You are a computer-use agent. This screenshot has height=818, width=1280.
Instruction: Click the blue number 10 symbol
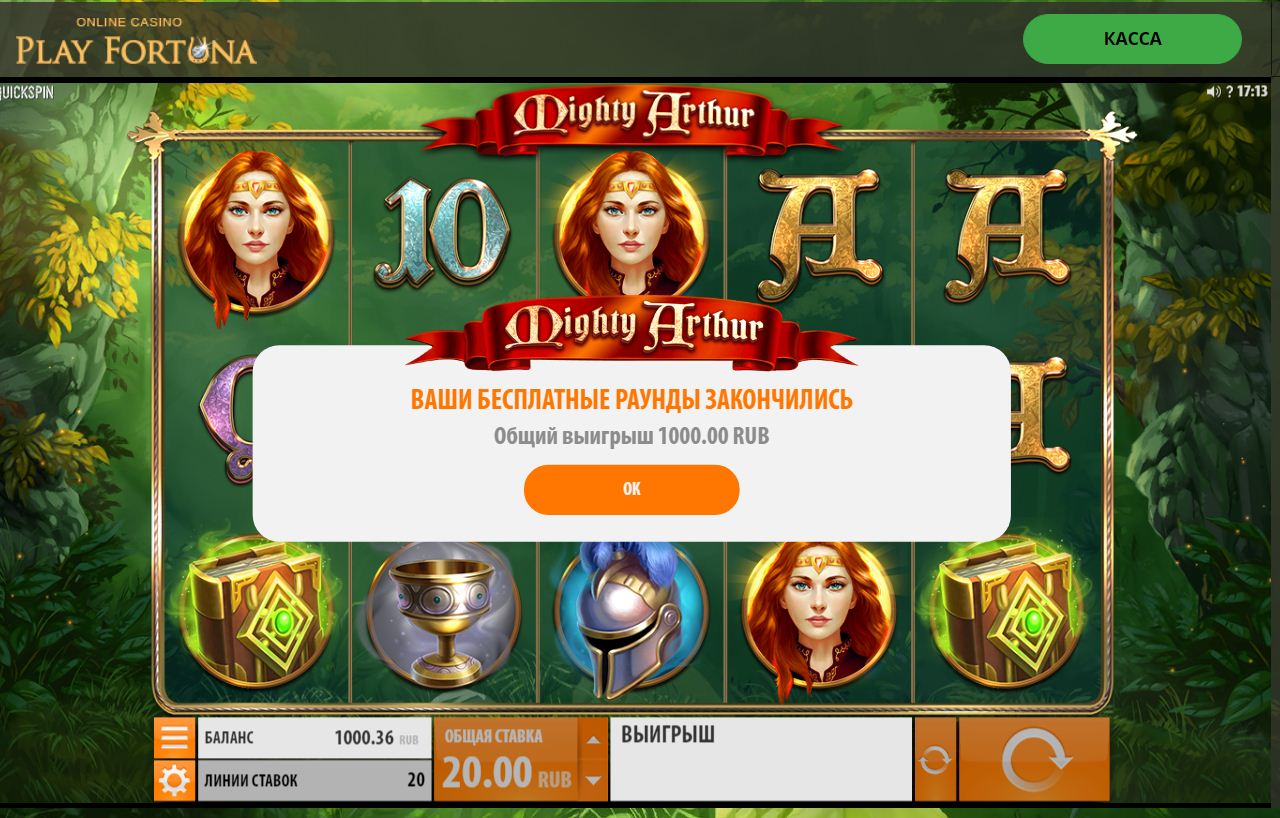click(x=443, y=232)
